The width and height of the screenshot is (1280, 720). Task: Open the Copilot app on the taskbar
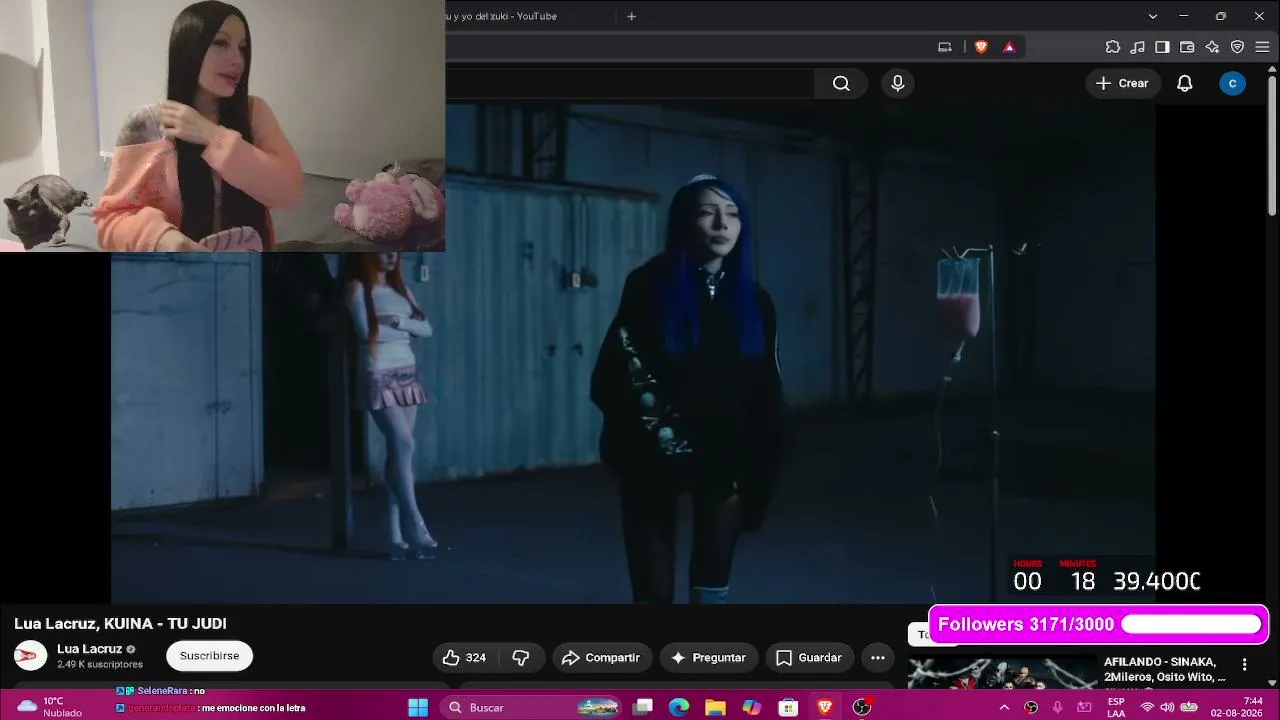(752, 707)
